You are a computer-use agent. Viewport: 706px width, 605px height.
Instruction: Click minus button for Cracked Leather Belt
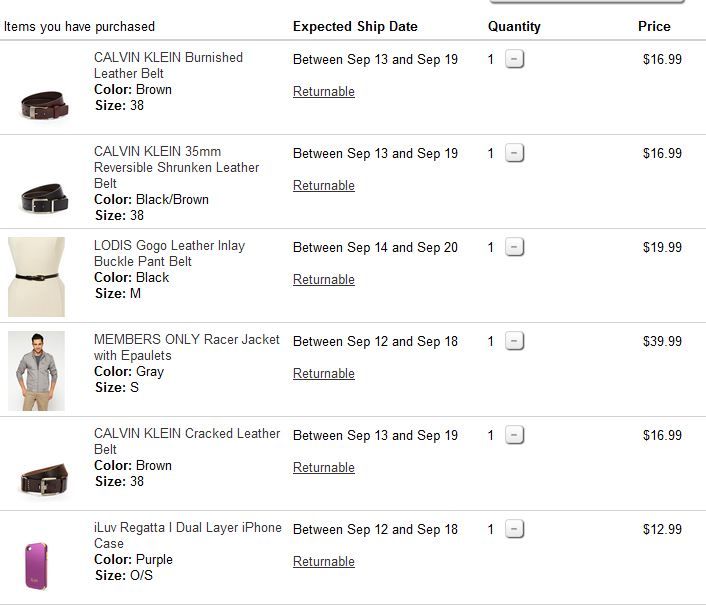click(514, 436)
